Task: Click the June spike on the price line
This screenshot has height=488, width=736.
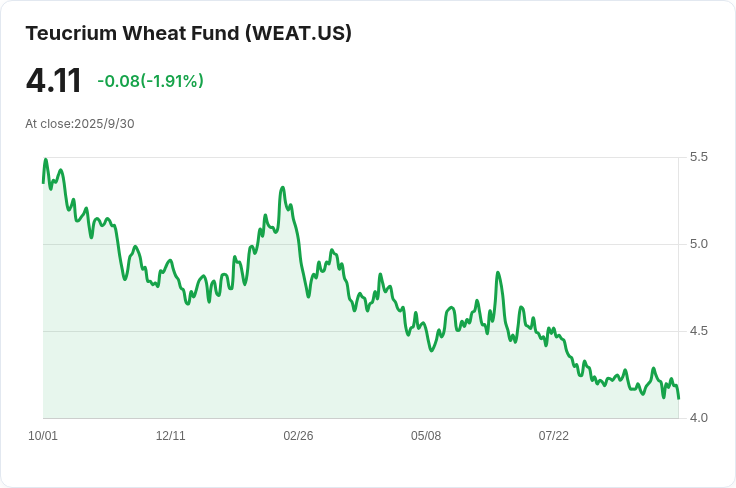Action: tap(498, 273)
